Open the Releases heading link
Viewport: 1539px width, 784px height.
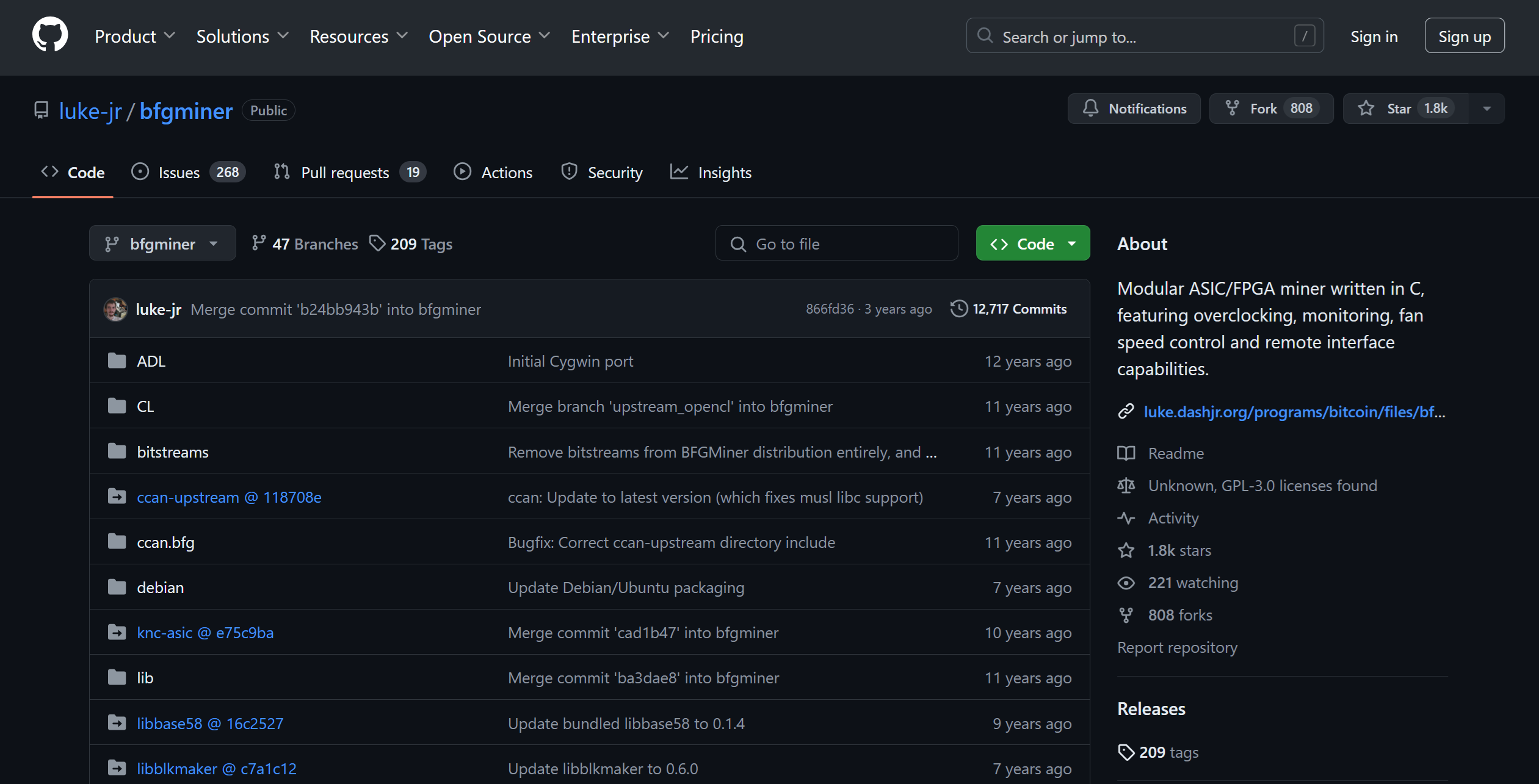point(1151,709)
